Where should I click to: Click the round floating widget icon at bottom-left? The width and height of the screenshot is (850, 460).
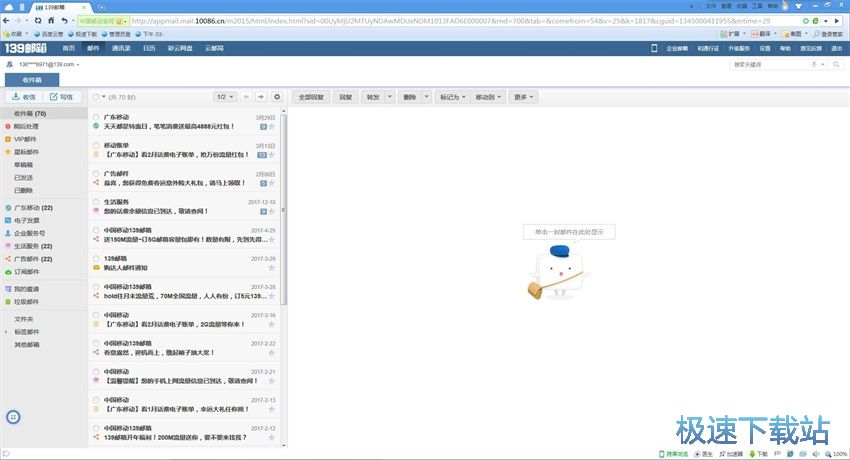click(13, 417)
